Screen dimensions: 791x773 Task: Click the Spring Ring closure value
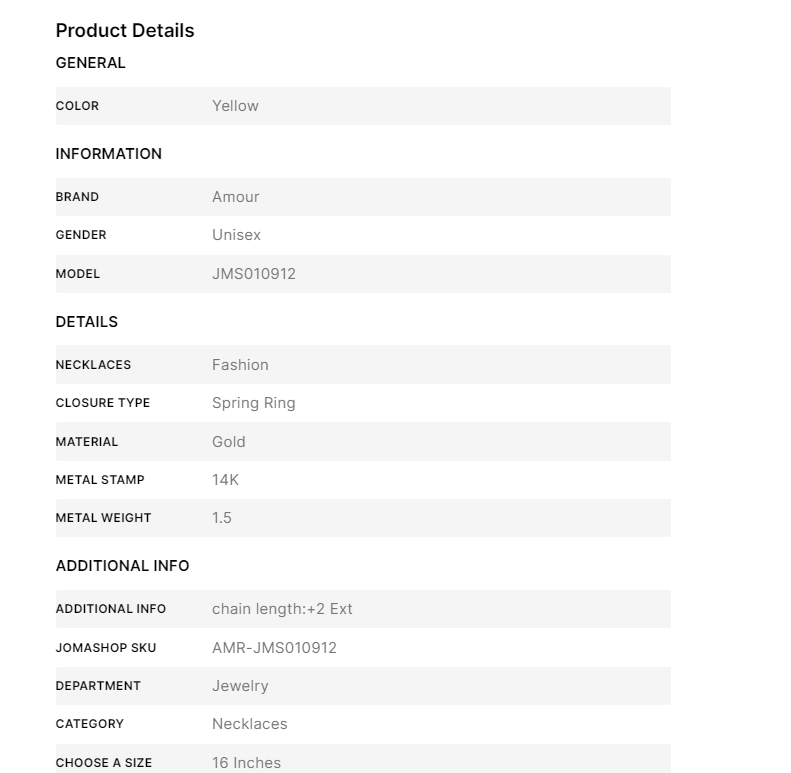(254, 403)
